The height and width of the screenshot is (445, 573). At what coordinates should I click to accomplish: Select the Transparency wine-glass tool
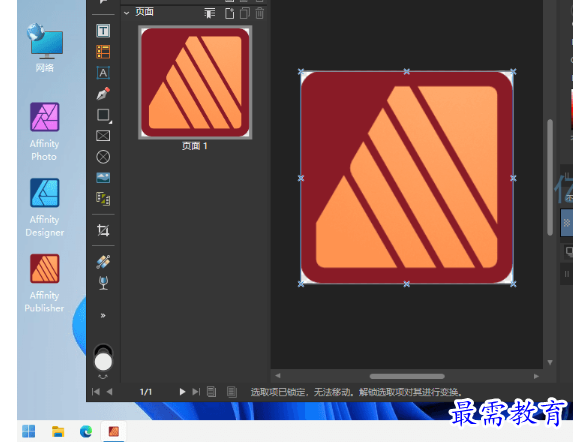[x=103, y=283]
